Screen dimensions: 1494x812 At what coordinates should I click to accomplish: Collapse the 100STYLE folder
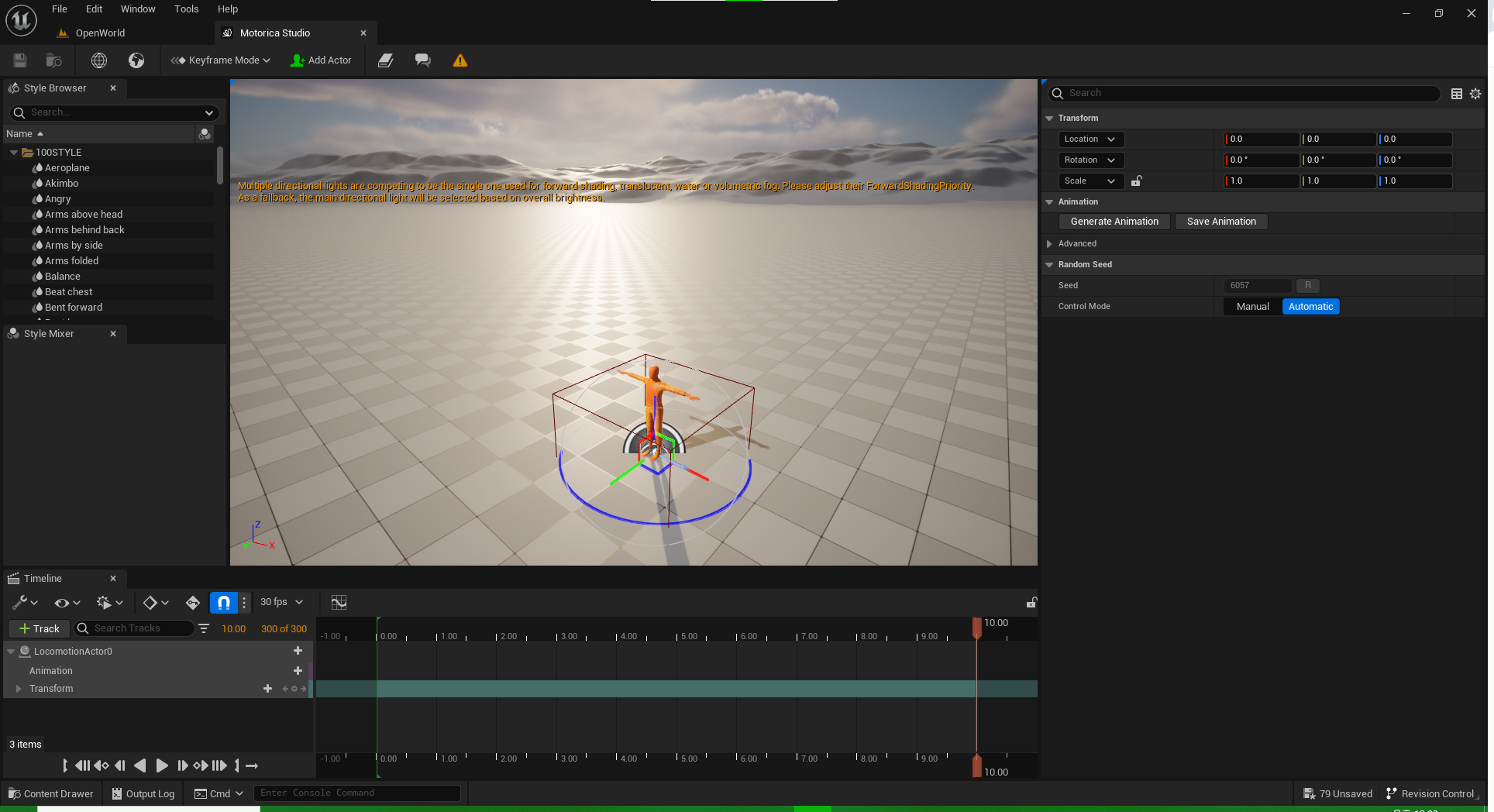(x=14, y=153)
